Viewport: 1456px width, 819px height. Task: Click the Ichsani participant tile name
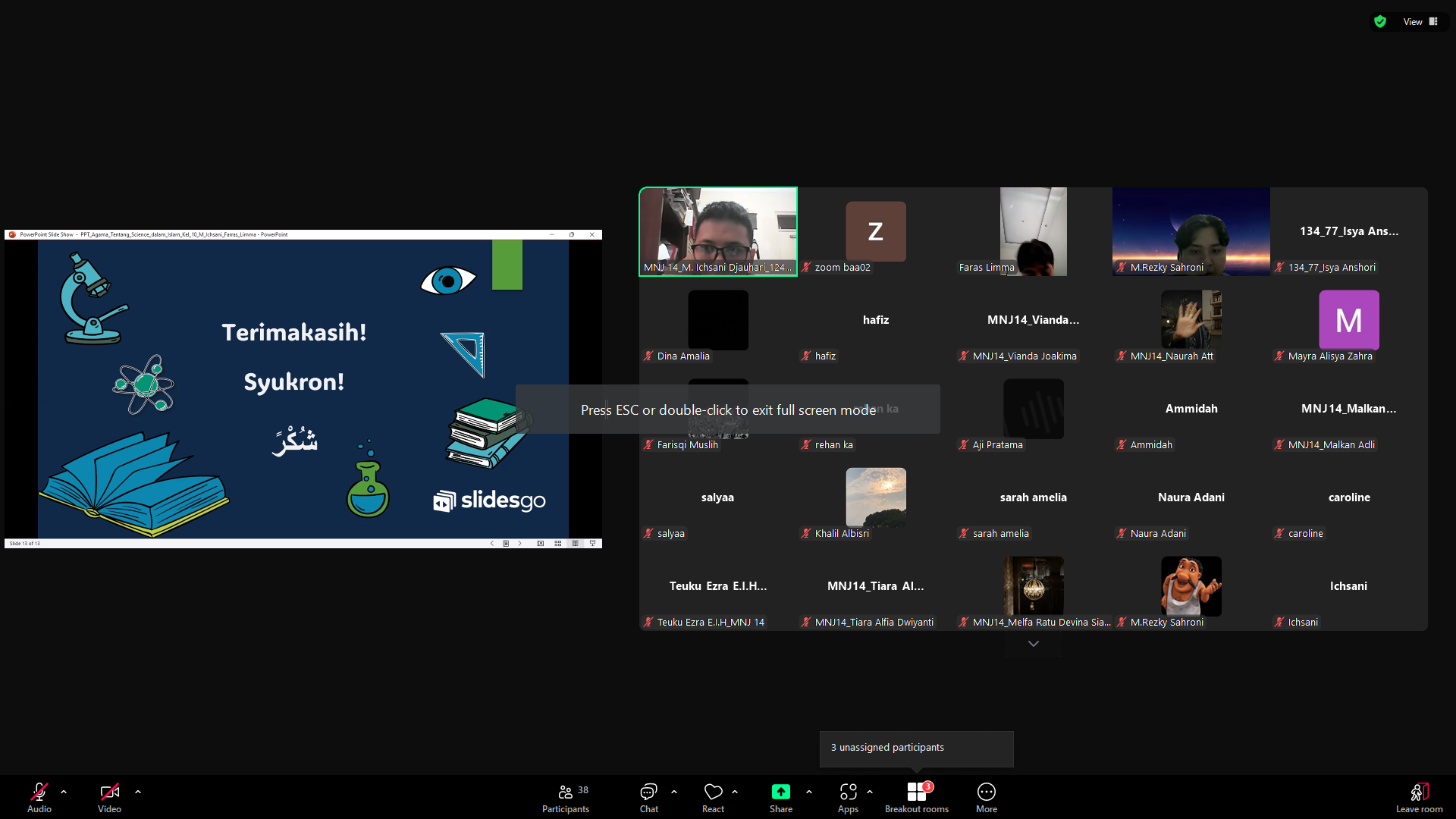tap(1348, 586)
